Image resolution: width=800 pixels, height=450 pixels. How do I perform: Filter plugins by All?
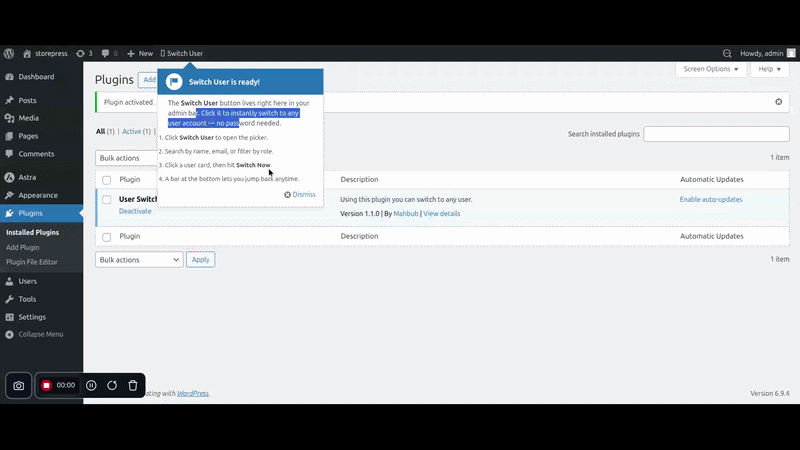[x=100, y=132]
